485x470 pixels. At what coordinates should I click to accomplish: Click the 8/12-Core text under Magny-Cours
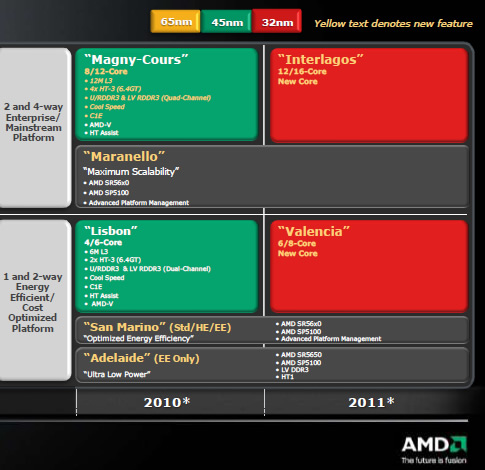point(106,71)
